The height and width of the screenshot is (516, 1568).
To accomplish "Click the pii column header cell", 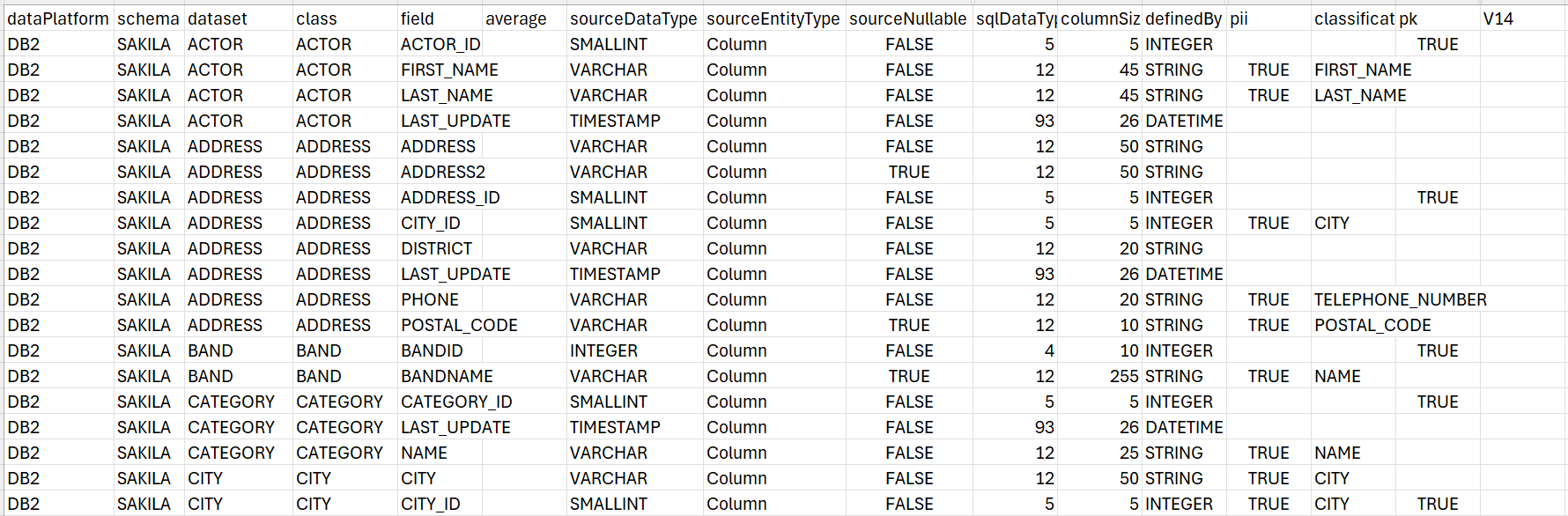I will point(1239,18).
